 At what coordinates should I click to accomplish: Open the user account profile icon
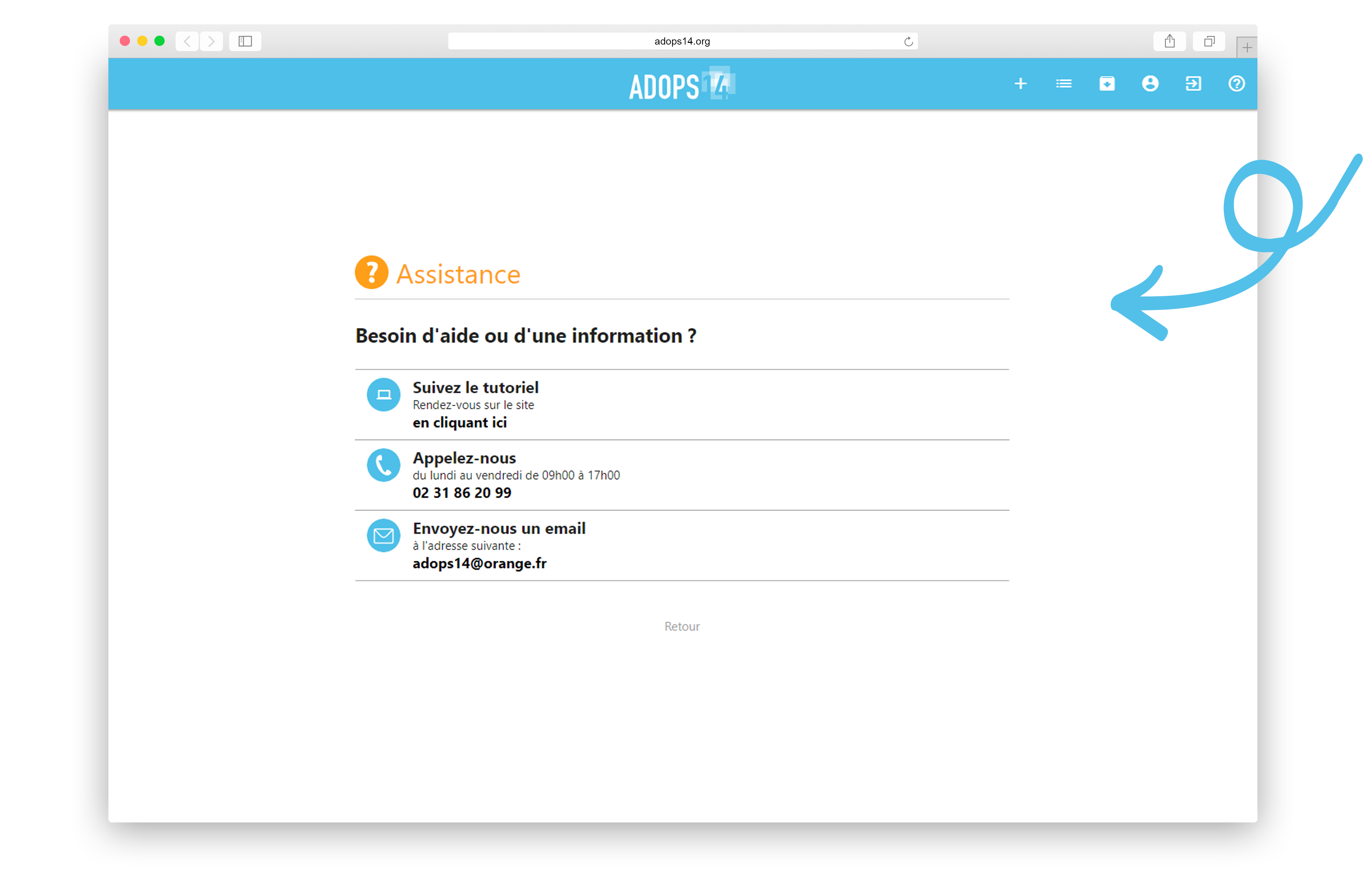coord(1150,84)
